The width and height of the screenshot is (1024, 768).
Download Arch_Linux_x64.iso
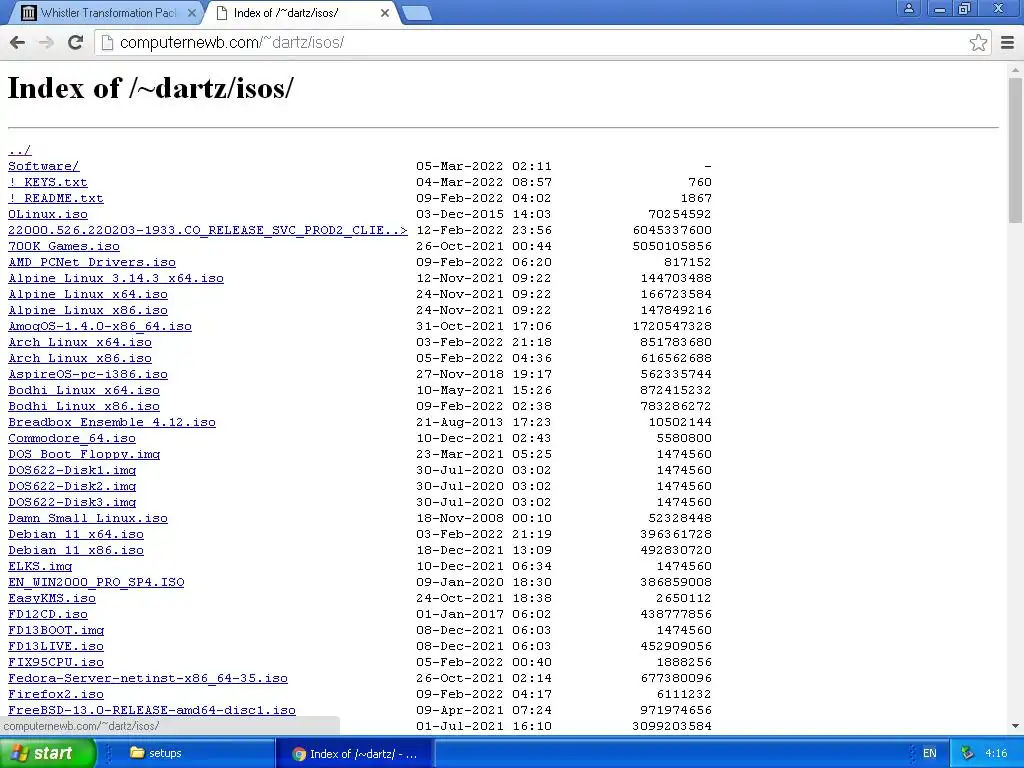80,342
